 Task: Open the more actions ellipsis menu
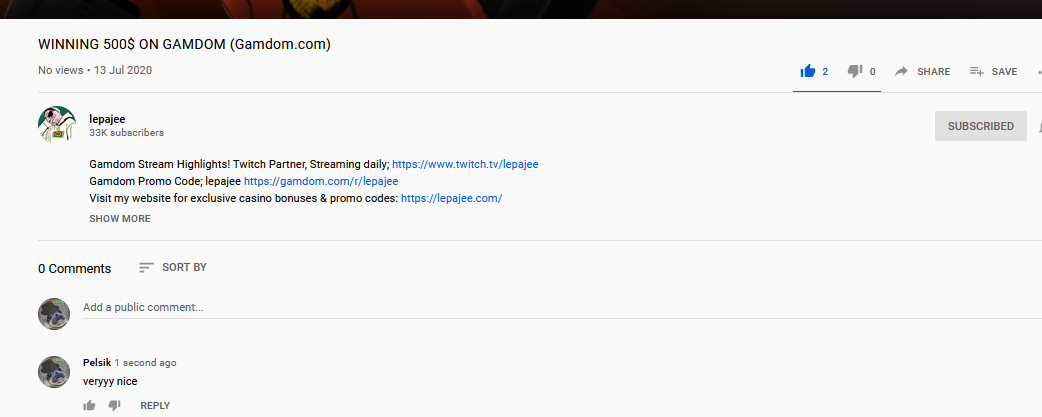[1039, 71]
